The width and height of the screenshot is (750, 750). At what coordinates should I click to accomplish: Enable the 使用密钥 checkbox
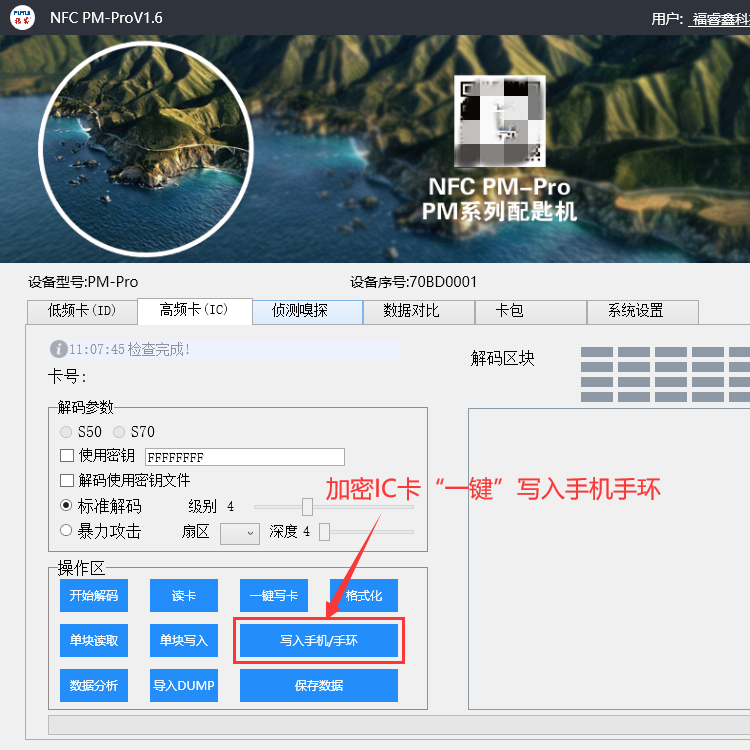pyautogui.click(x=67, y=456)
